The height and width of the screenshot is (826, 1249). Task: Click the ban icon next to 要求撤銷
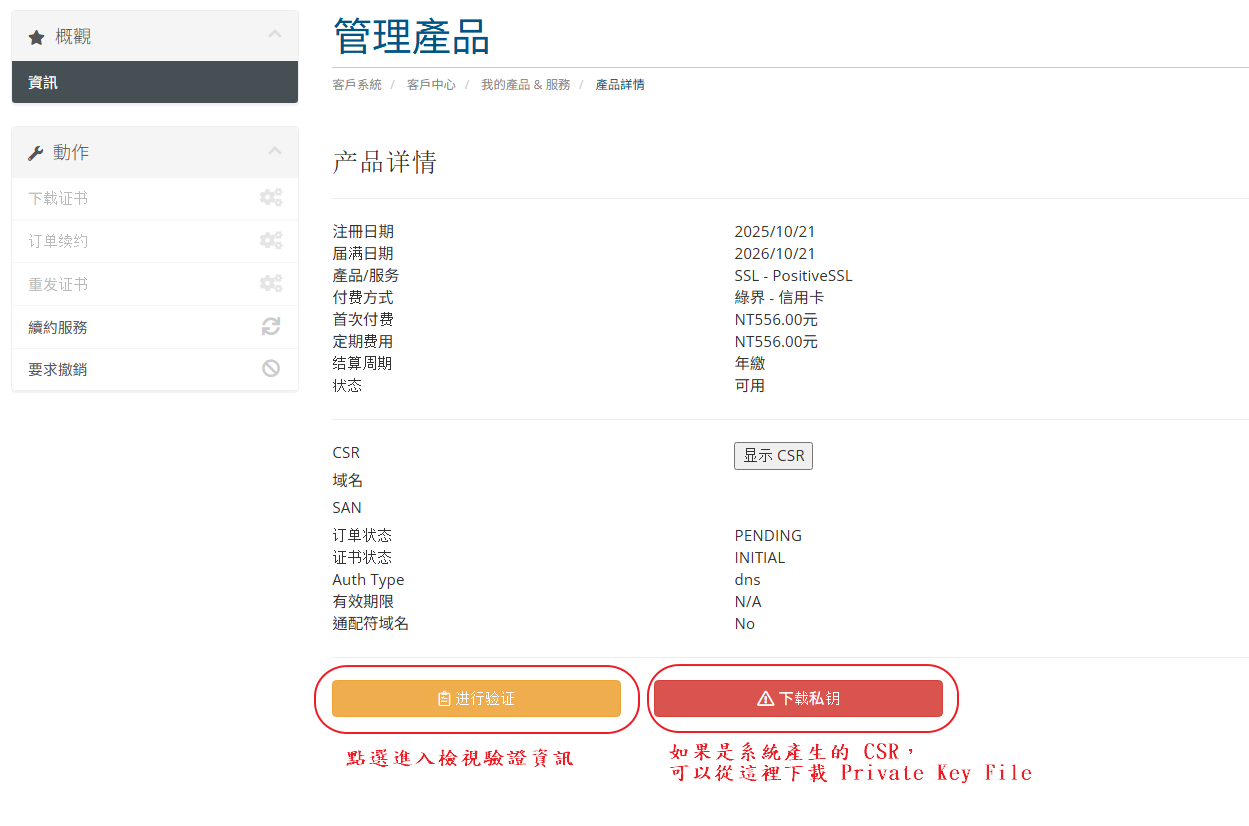(x=271, y=369)
